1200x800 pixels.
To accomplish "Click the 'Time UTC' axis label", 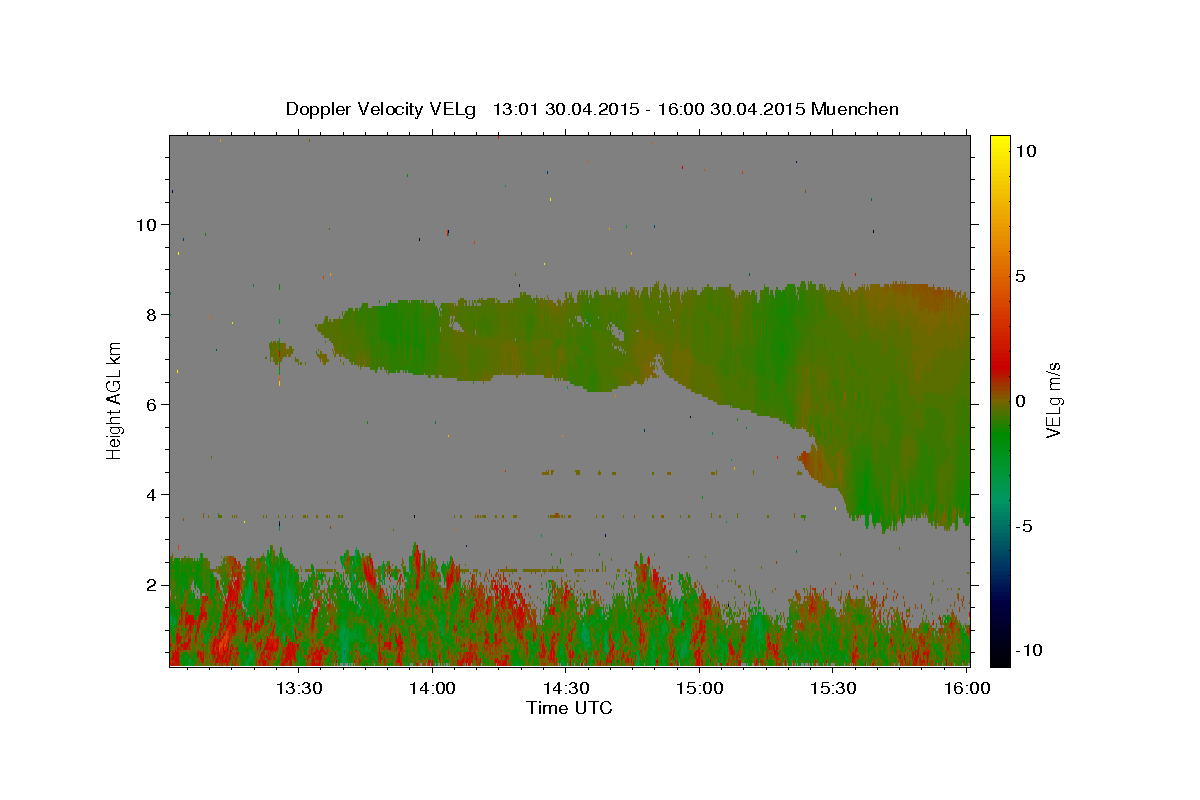I will click(x=569, y=708).
